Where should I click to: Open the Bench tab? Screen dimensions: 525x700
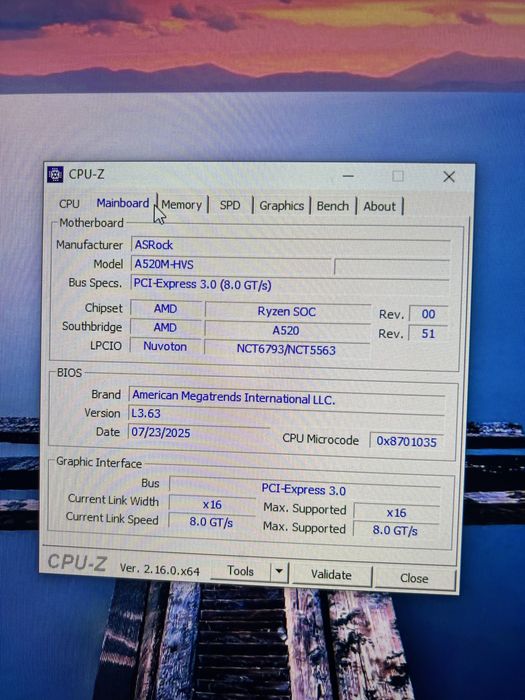pos(333,206)
